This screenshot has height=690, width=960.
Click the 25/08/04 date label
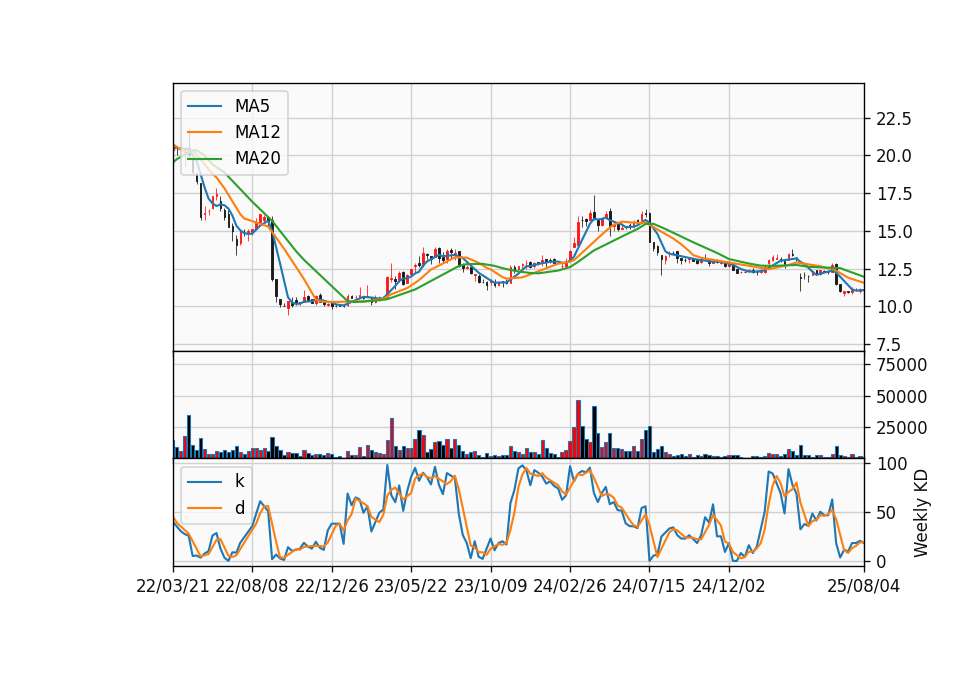click(x=864, y=586)
